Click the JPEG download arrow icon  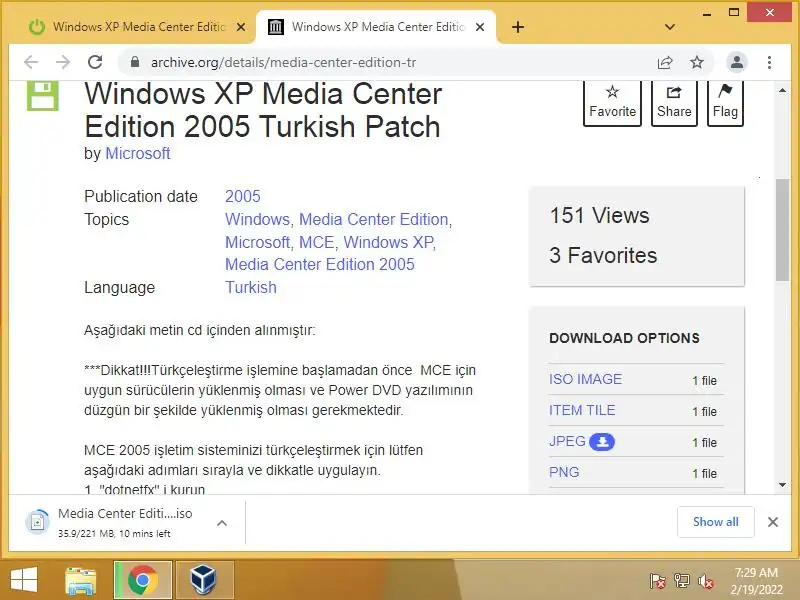602,442
